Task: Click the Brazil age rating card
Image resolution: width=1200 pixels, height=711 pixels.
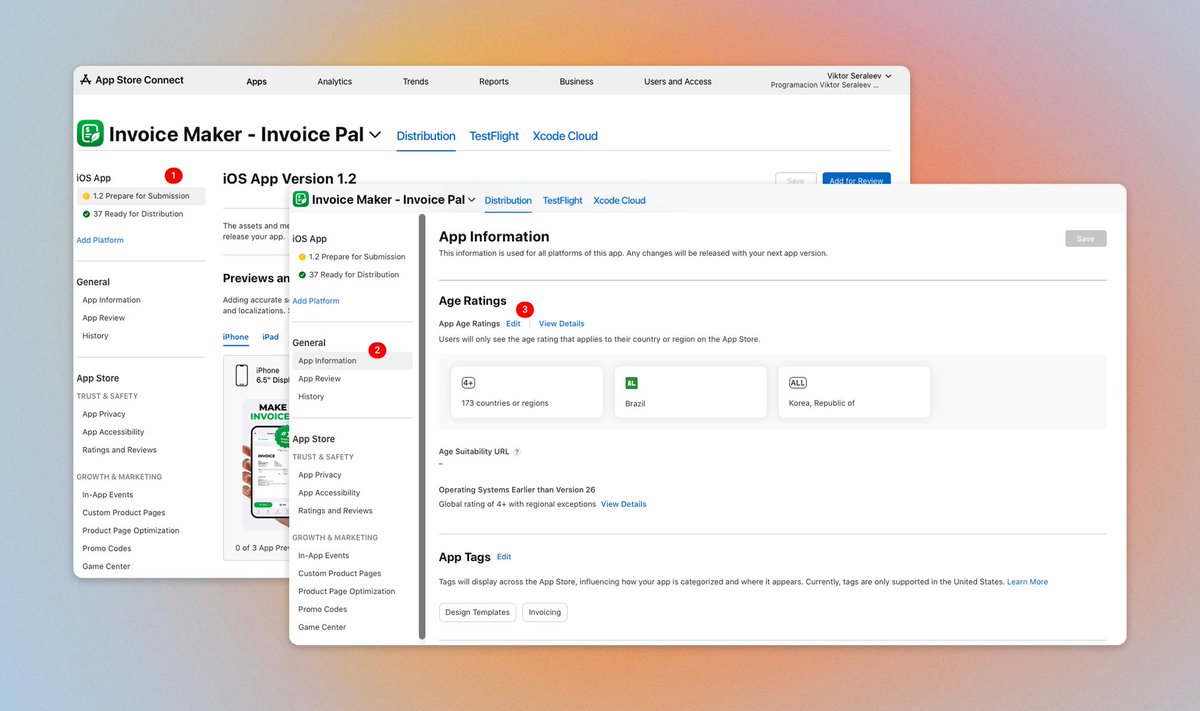Action: pos(691,392)
